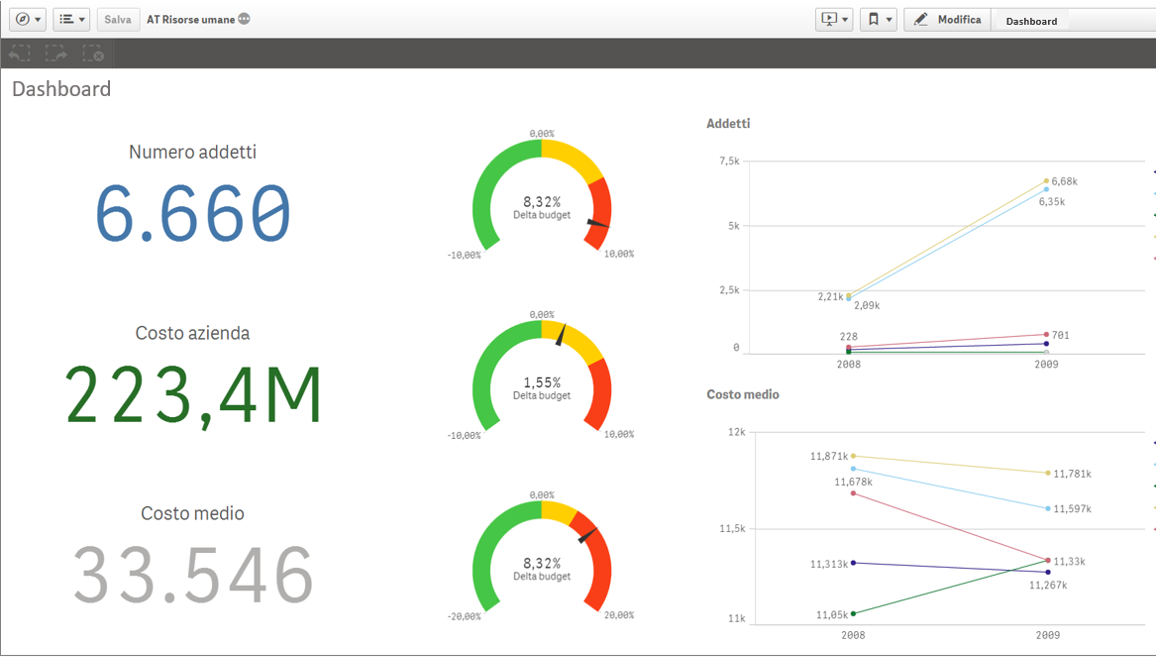Click the Addetti chart title
Screen dimensions: 1156x657
point(728,124)
